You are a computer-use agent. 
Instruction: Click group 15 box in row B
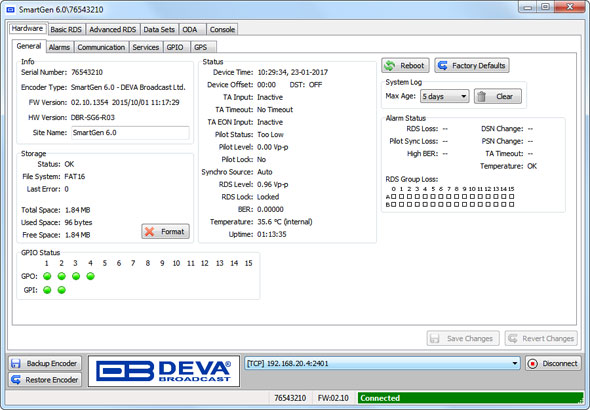click(x=511, y=205)
